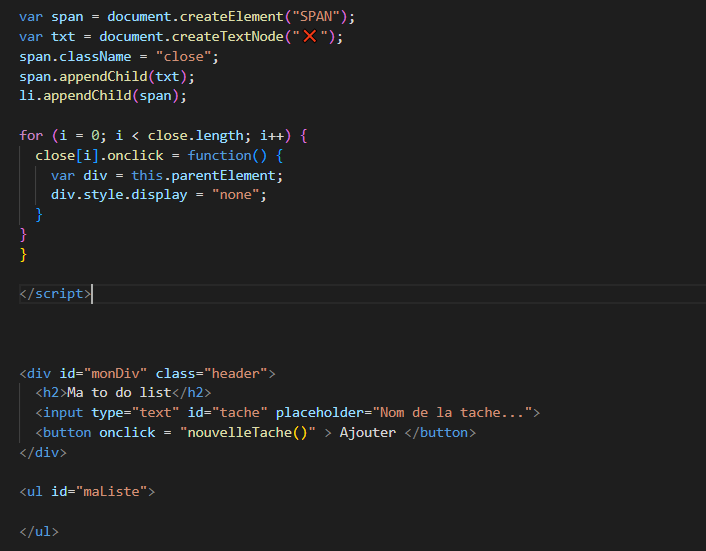Click the li.appendChild(span) line

pos(103,96)
